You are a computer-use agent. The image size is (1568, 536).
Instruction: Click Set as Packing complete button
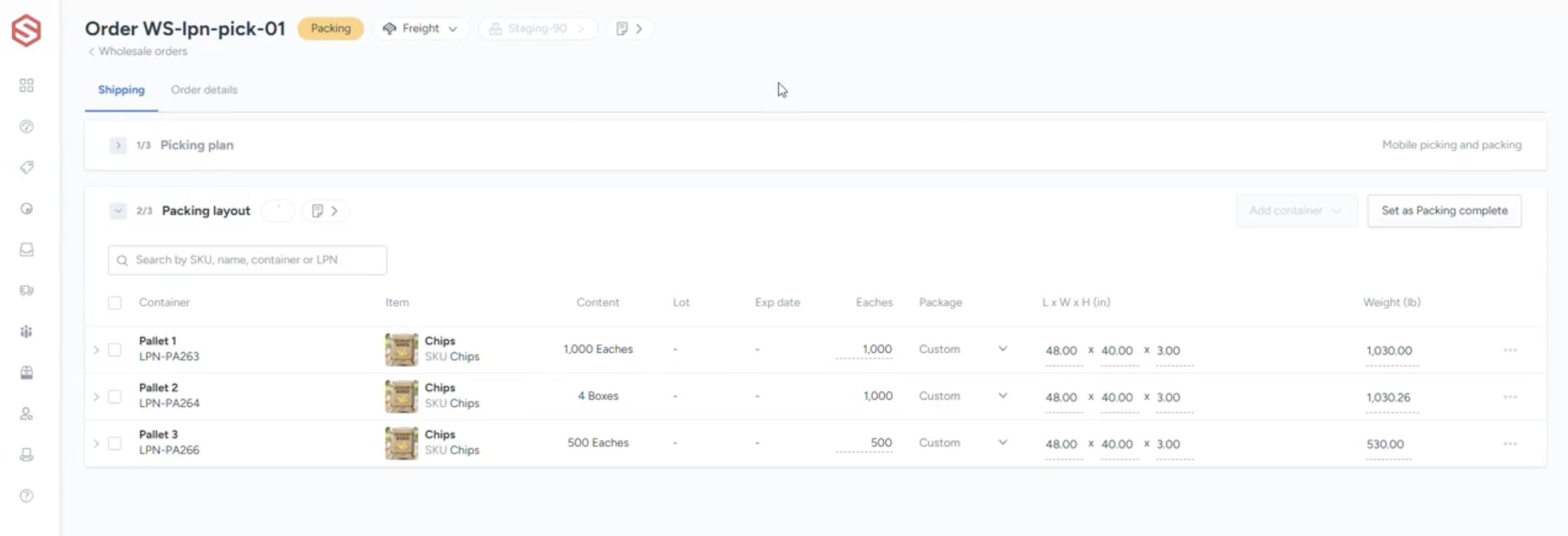pos(1444,211)
